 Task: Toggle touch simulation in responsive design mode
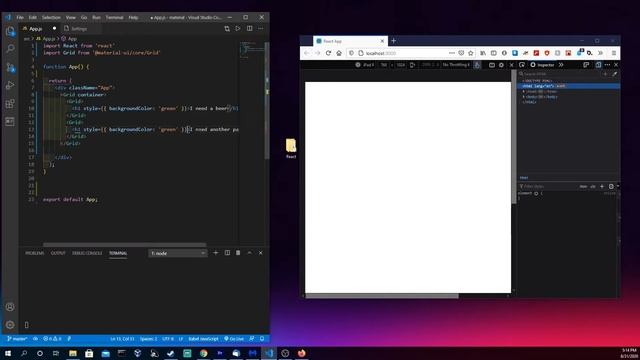477,65
